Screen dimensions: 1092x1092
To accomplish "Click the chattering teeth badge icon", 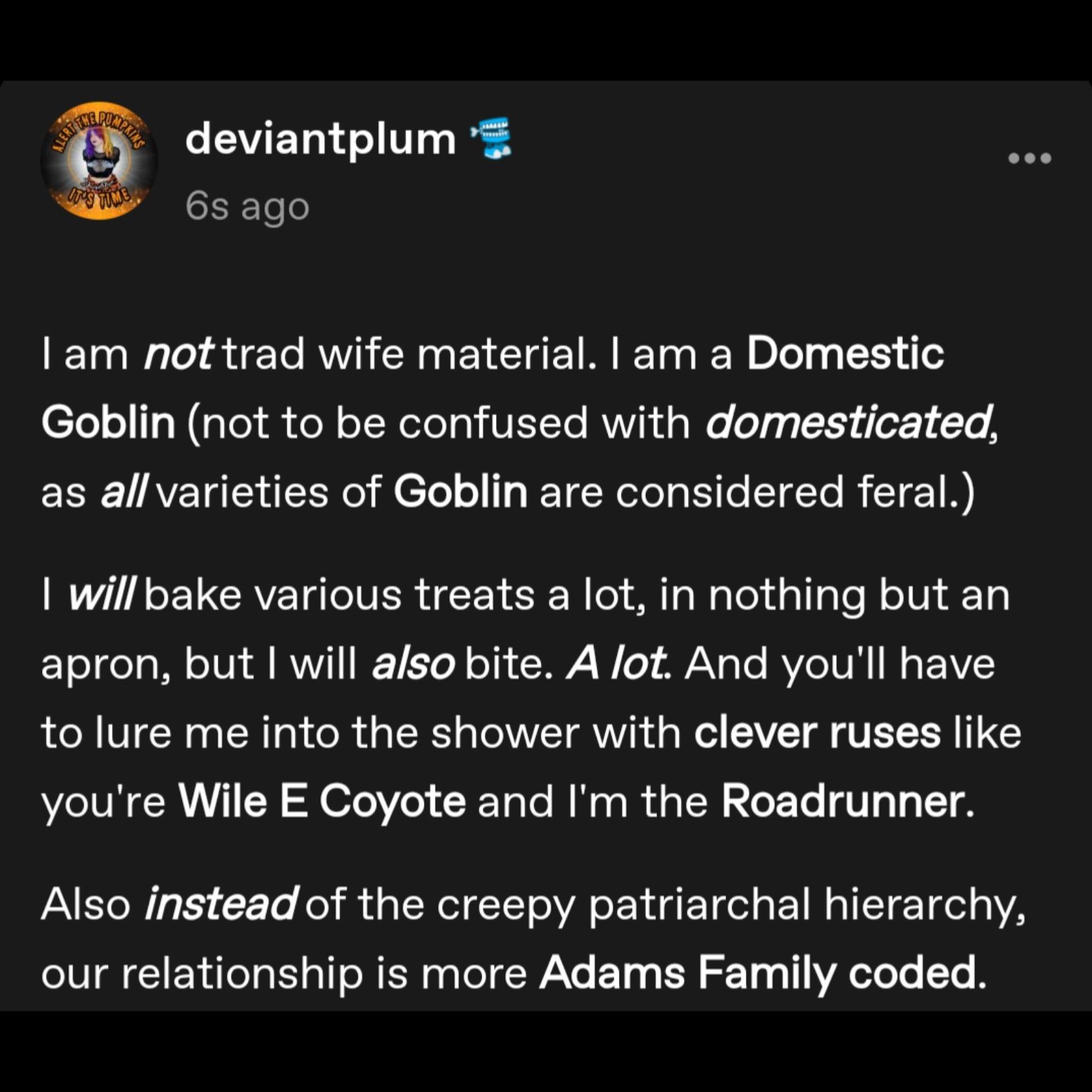I will tap(491, 138).
